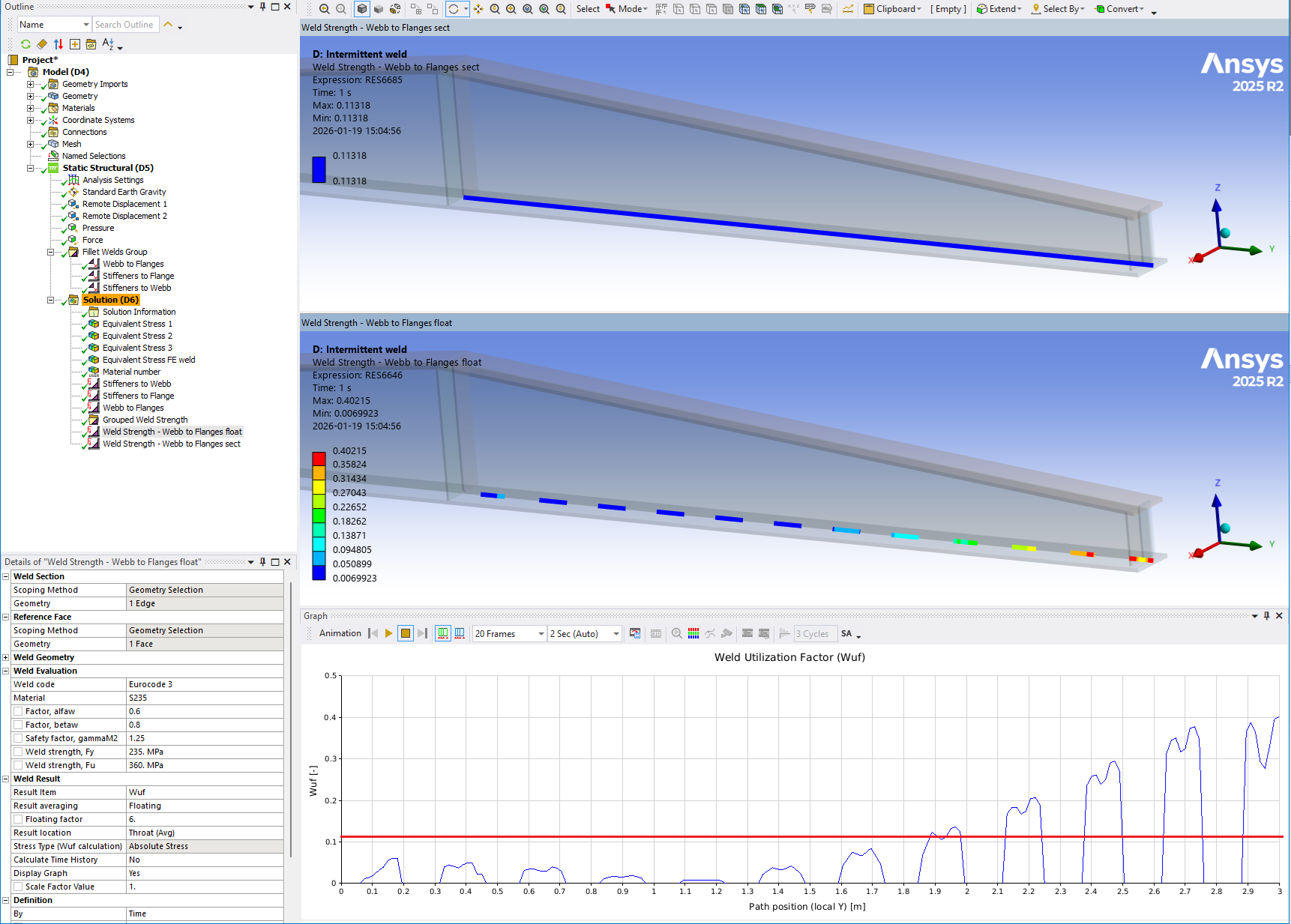Click the expand-all plus icon in Outline toolbar

tap(75, 44)
